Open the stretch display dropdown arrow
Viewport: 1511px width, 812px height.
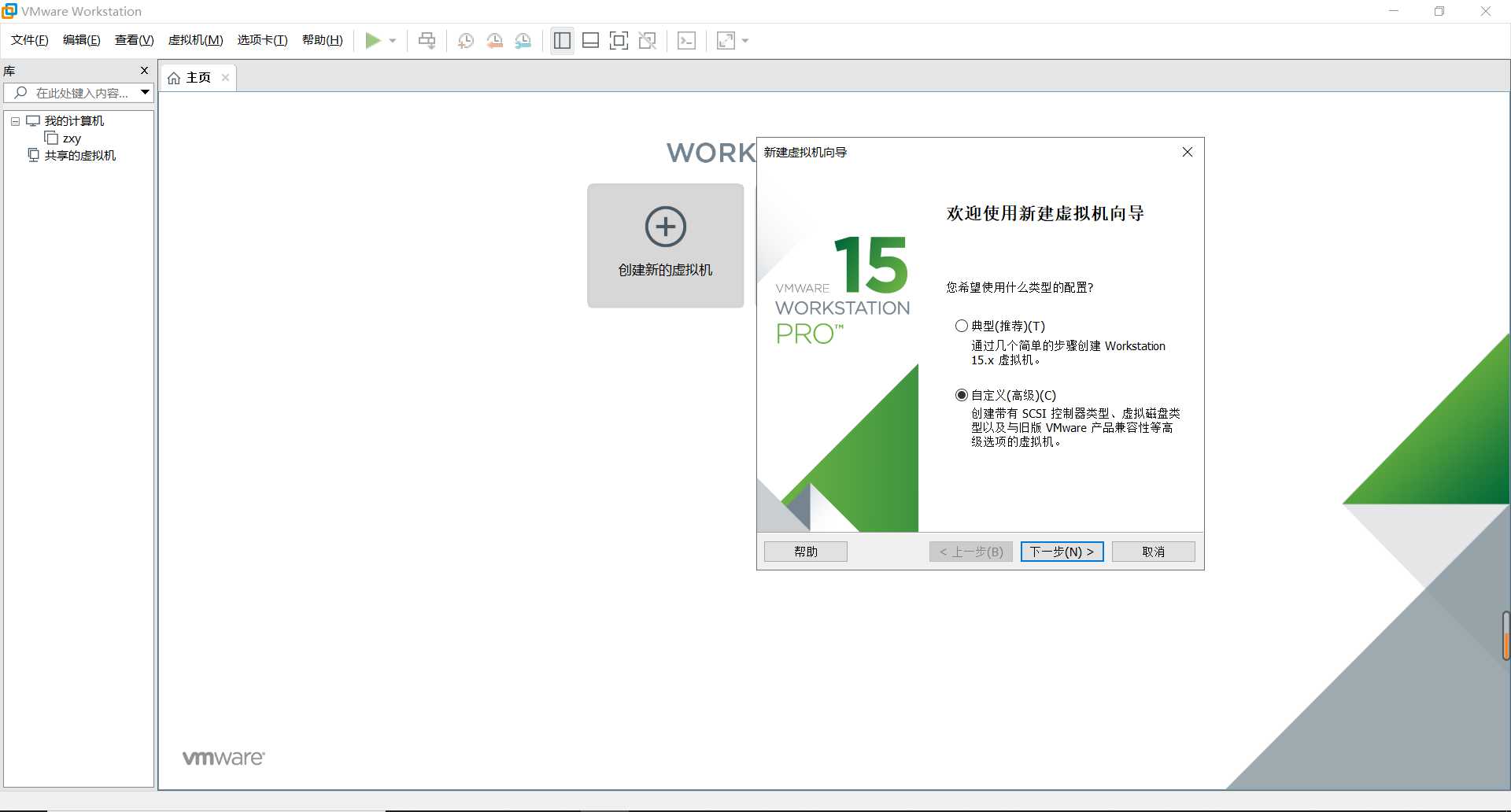pyautogui.click(x=745, y=41)
